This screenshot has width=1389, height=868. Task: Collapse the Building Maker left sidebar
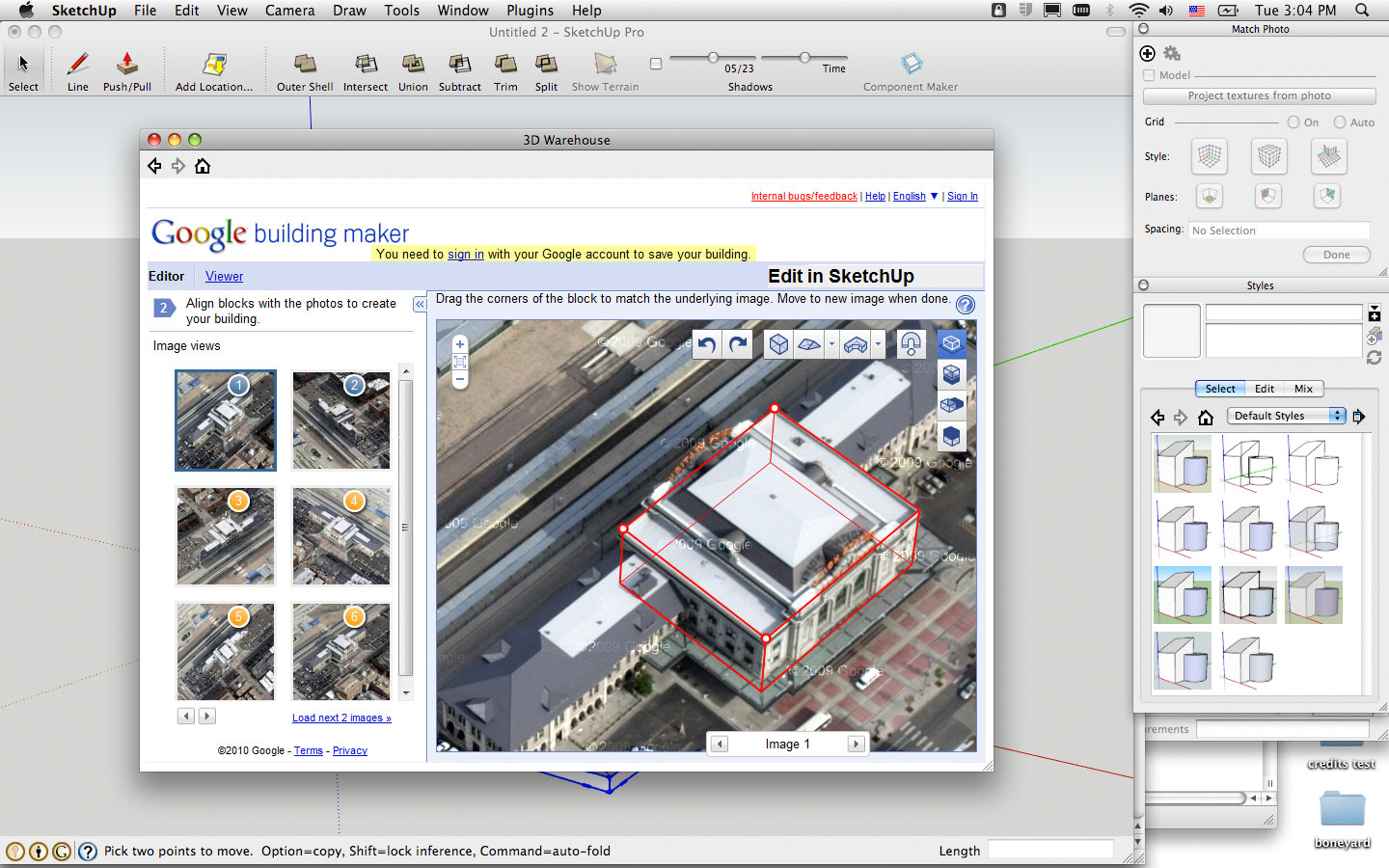pyautogui.click(x=420, y=305)
